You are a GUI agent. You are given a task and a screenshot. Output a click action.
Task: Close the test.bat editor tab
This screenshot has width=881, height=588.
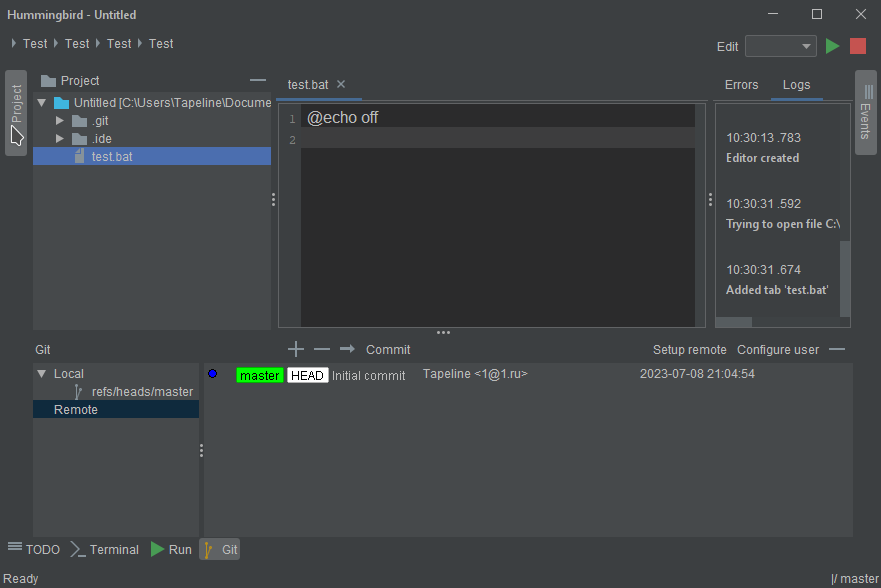341,85
